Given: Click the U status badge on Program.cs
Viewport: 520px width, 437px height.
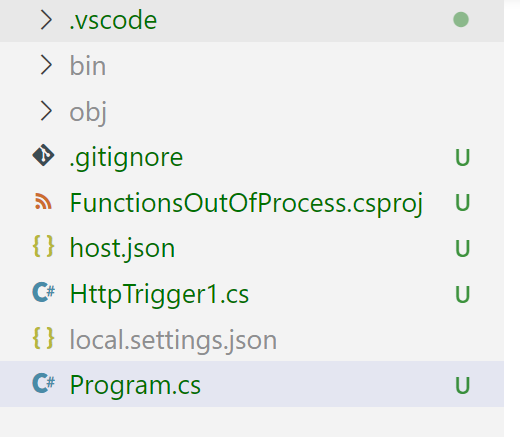Looking at the screenshot, I should [x=463, y=385].
